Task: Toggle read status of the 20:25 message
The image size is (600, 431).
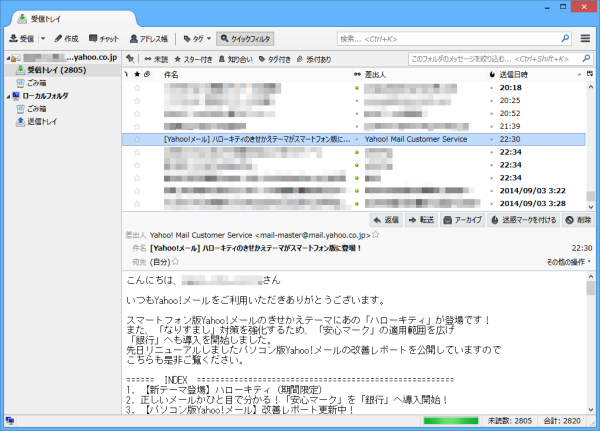Action: [357, 101]
